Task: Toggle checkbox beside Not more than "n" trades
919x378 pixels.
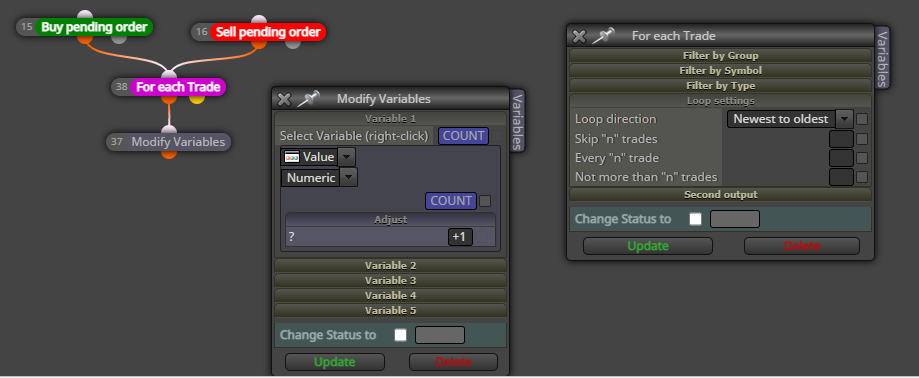Action: 862,176
